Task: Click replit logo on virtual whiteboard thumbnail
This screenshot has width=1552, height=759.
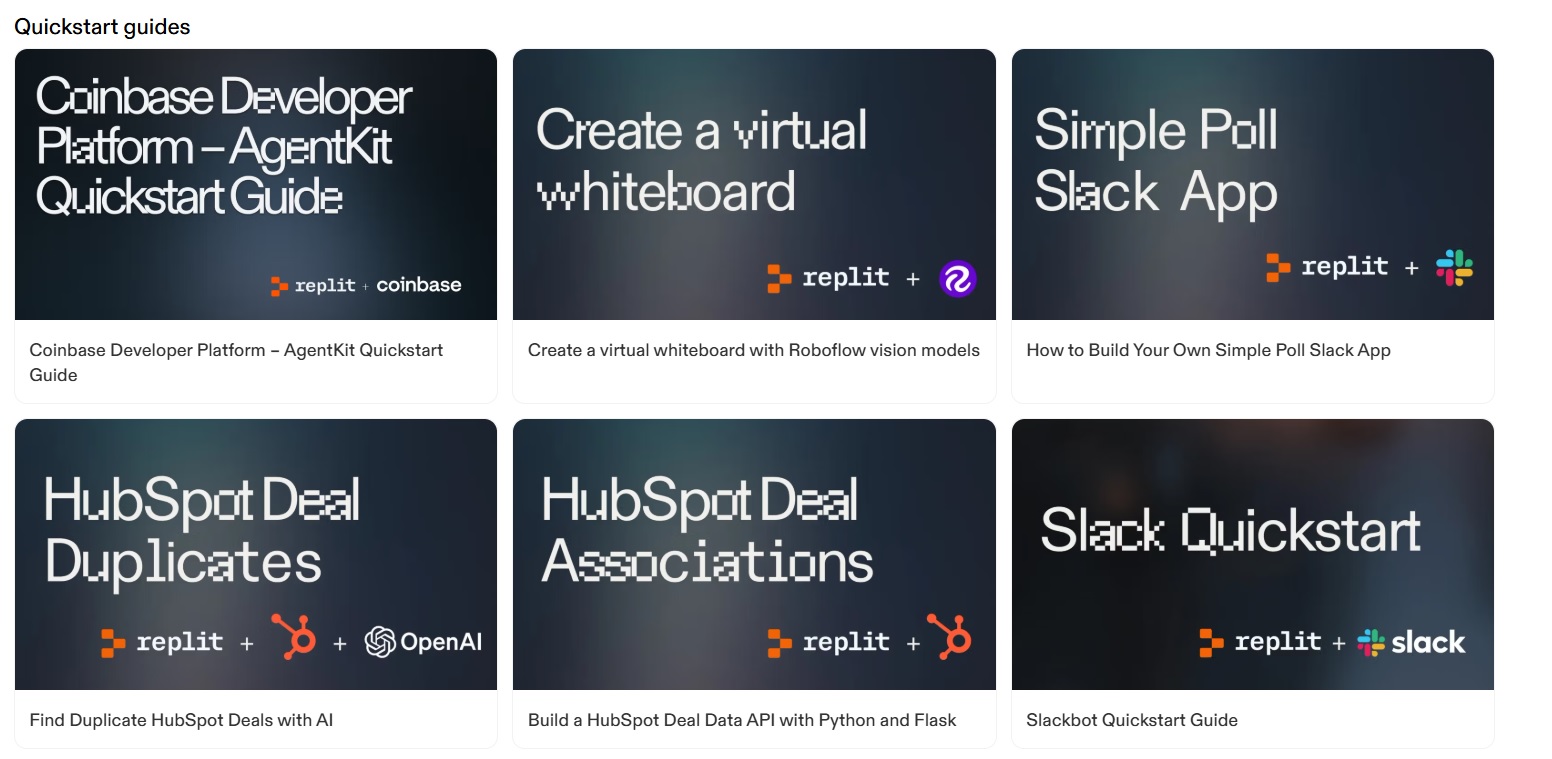Action: tap(828, 278)
